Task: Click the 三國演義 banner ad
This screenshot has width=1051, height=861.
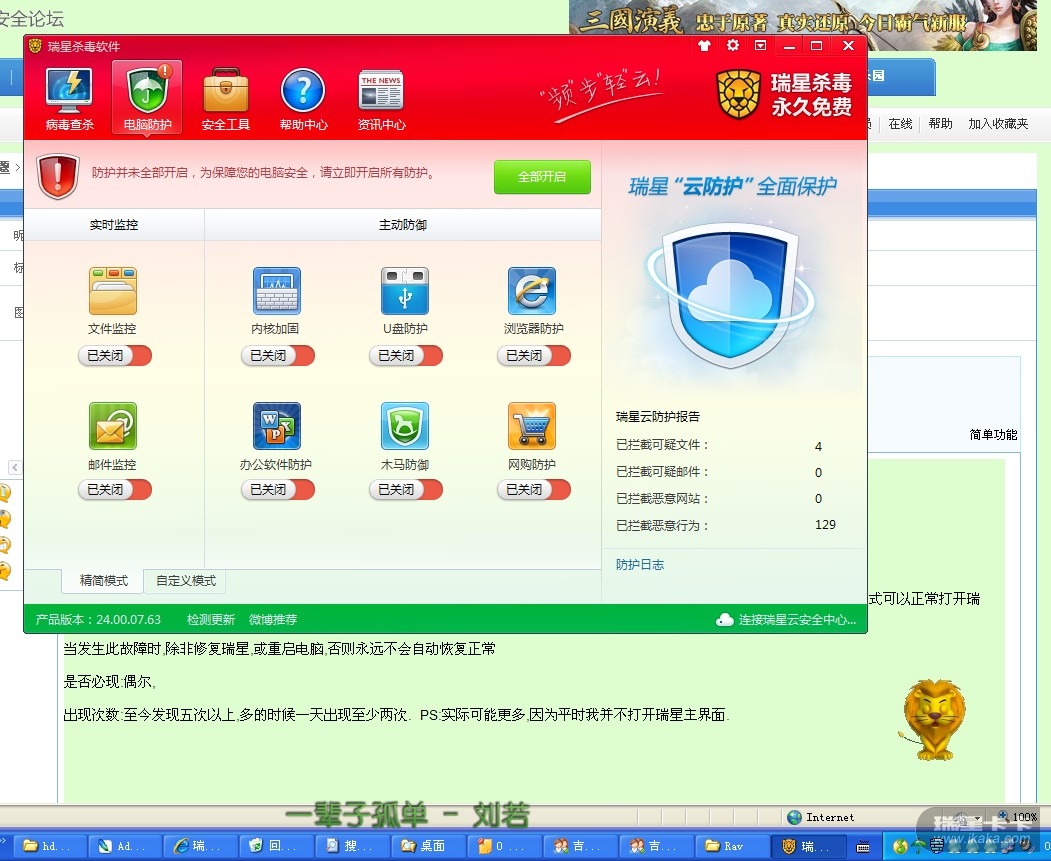Action: click(802, 24)
